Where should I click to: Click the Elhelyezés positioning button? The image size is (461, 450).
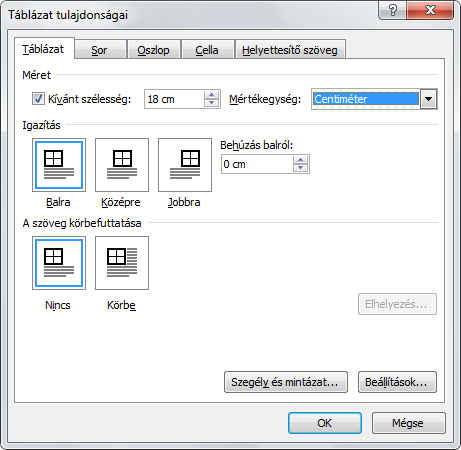click(397, 304)
